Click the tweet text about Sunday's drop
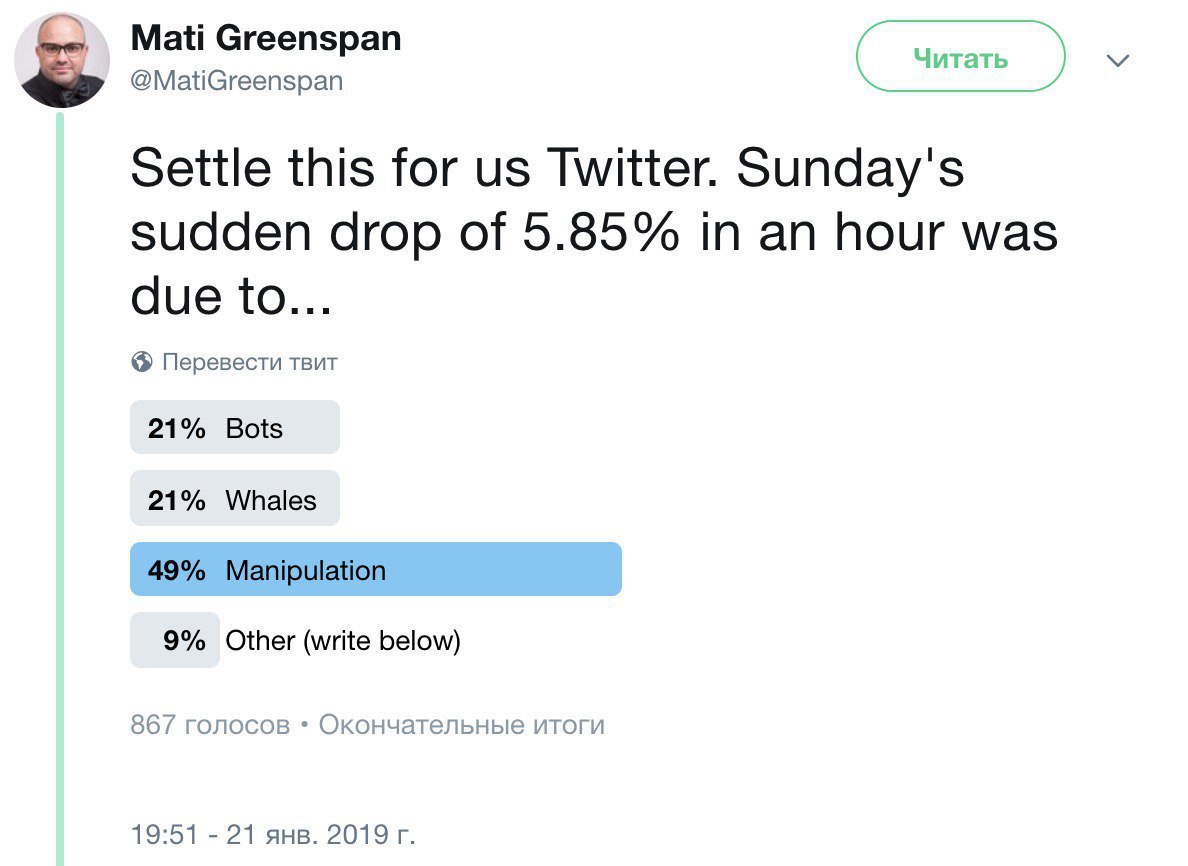 click(x=593, y=233)
